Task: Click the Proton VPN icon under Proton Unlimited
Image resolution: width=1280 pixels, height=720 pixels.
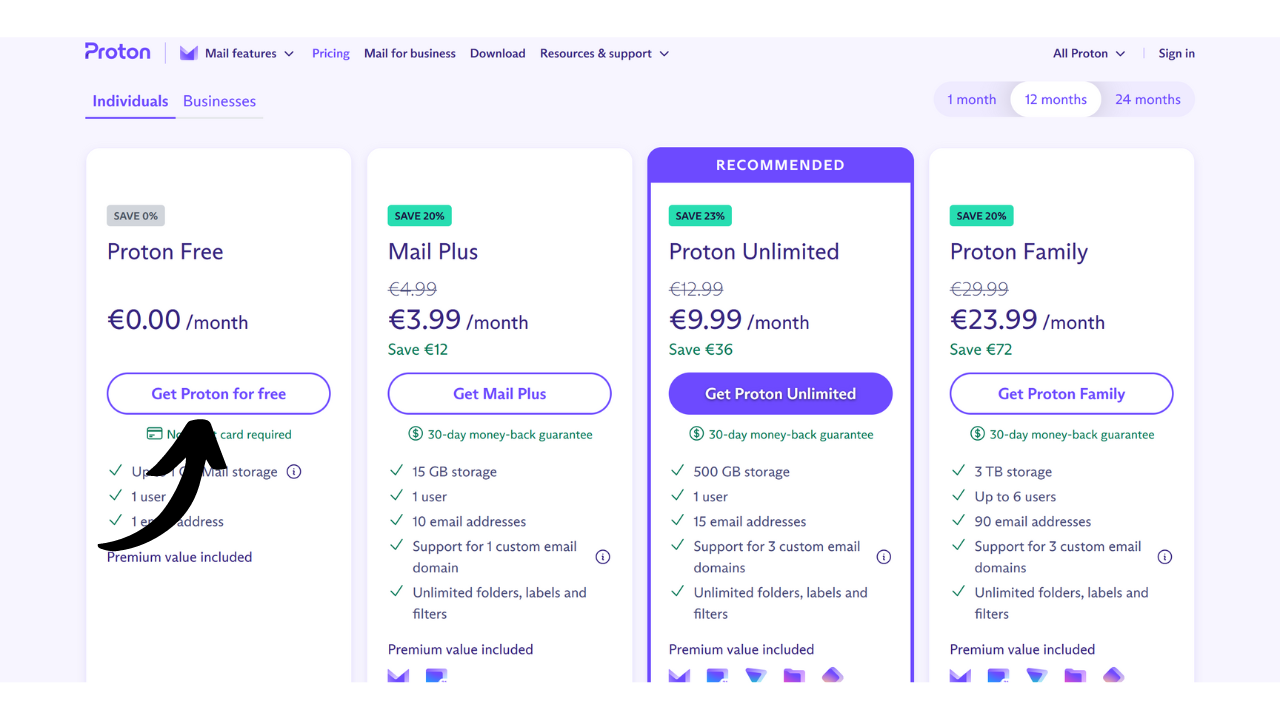Action: (x=756, y=686)
